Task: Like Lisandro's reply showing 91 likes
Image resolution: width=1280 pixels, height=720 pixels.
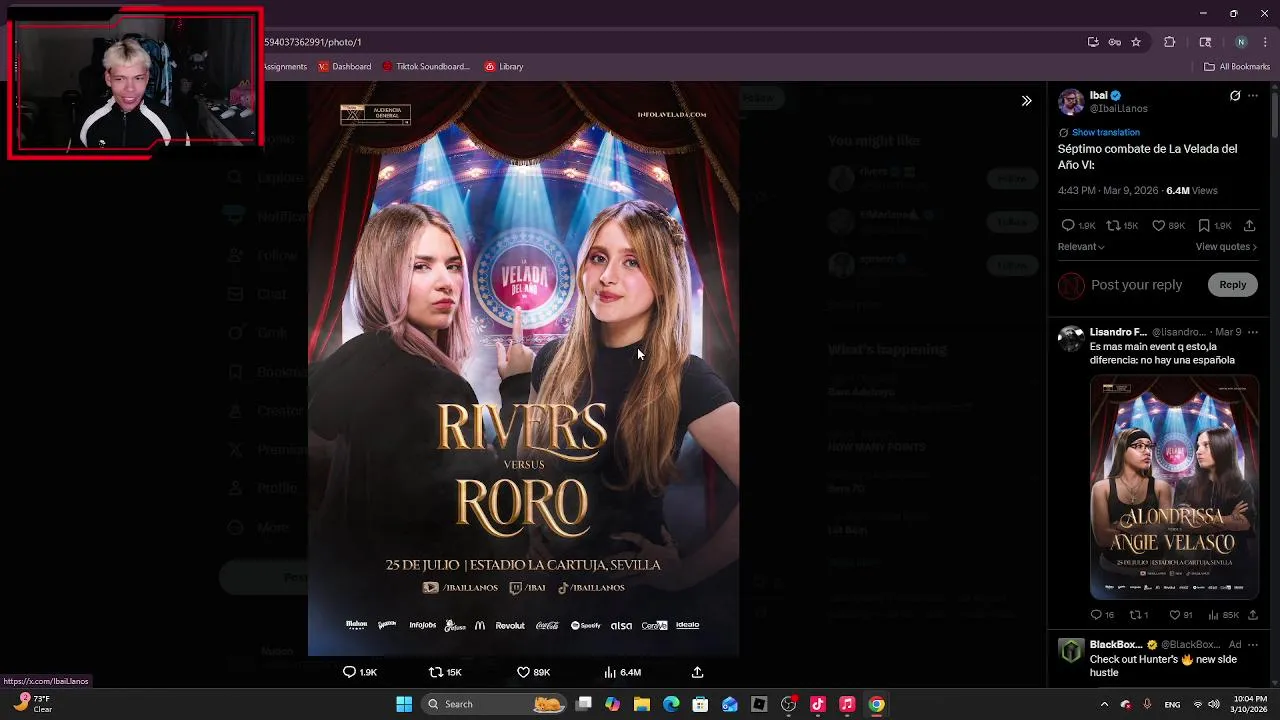Action: (x=1175, y=615)
